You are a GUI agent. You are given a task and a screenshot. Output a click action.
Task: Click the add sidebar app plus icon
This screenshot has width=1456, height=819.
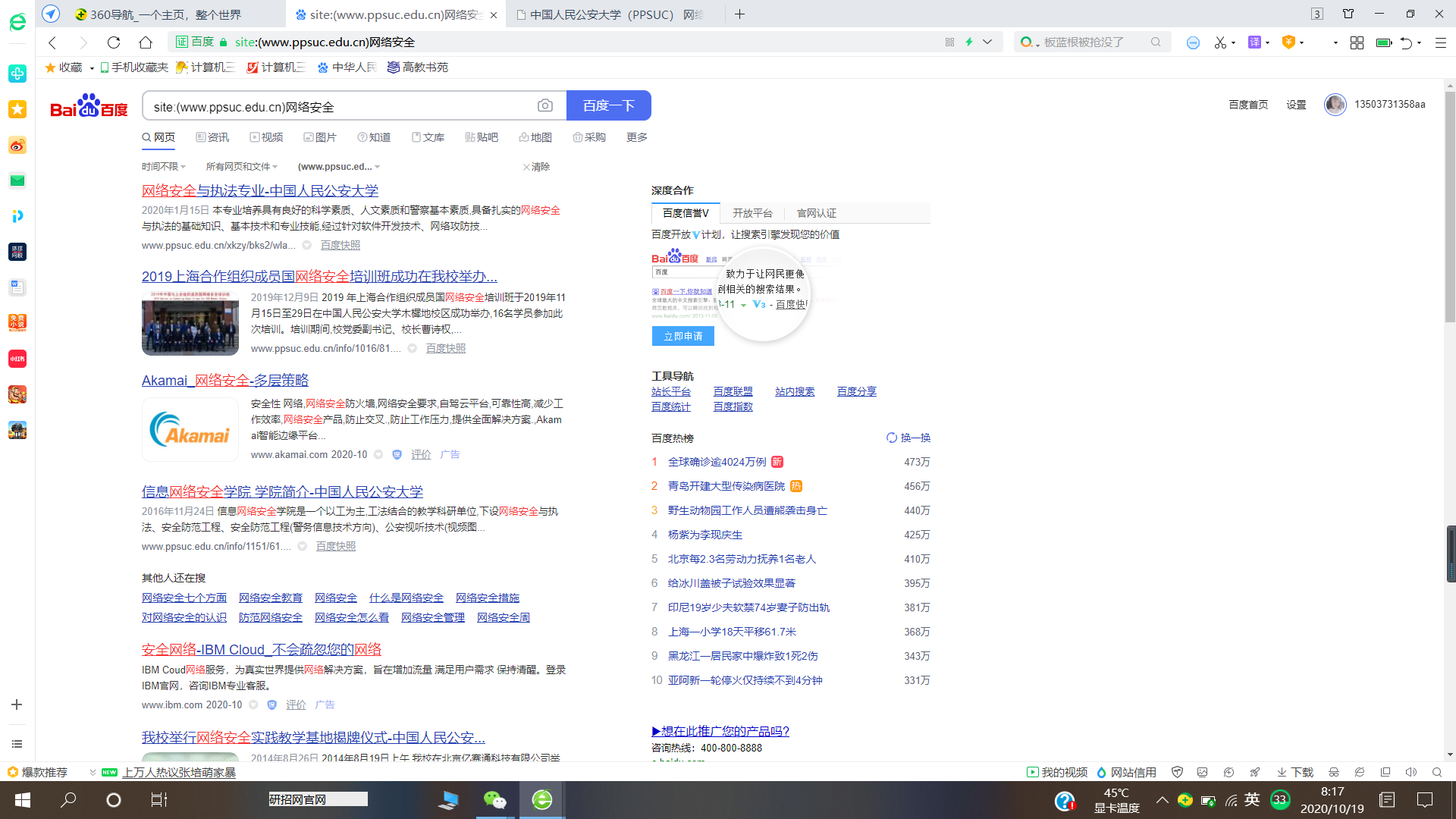coord(17,704)
